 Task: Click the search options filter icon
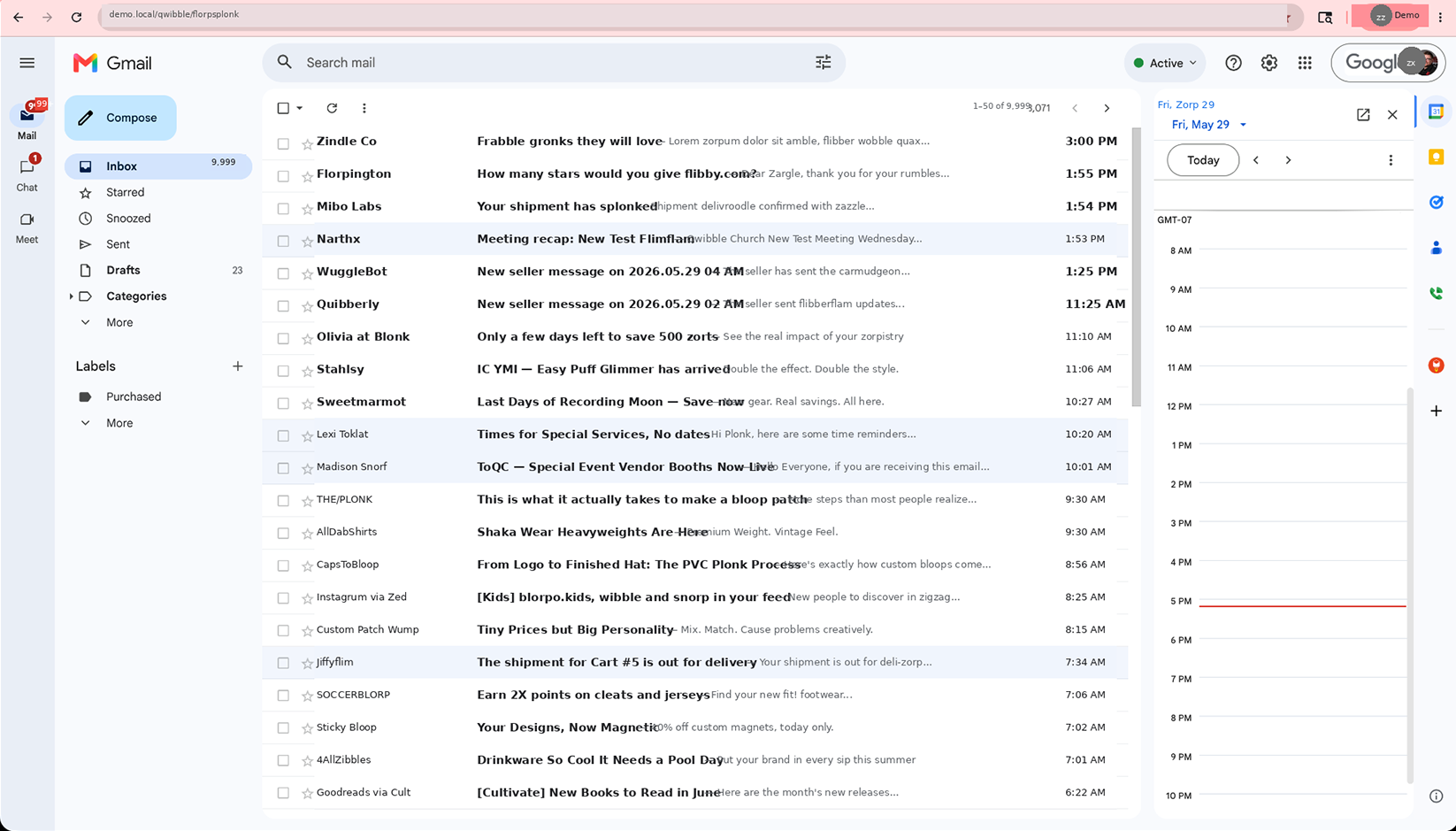[824, 62]
